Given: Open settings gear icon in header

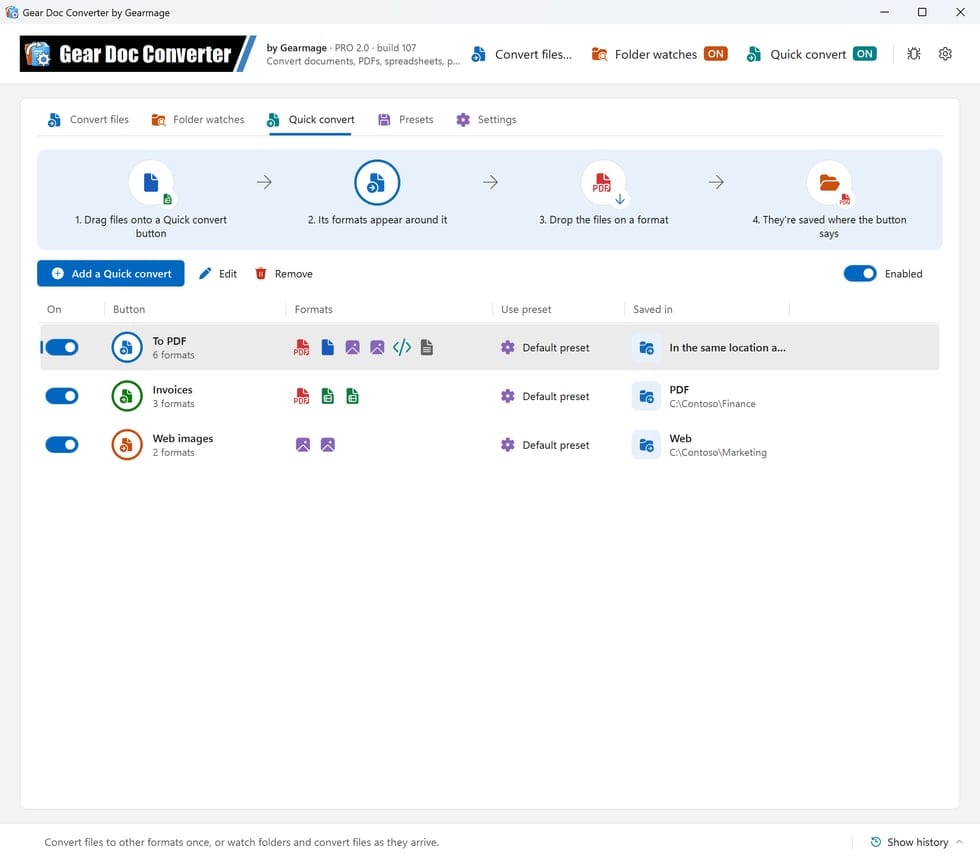Looking at the screenshot, I should tap(945, 54).
